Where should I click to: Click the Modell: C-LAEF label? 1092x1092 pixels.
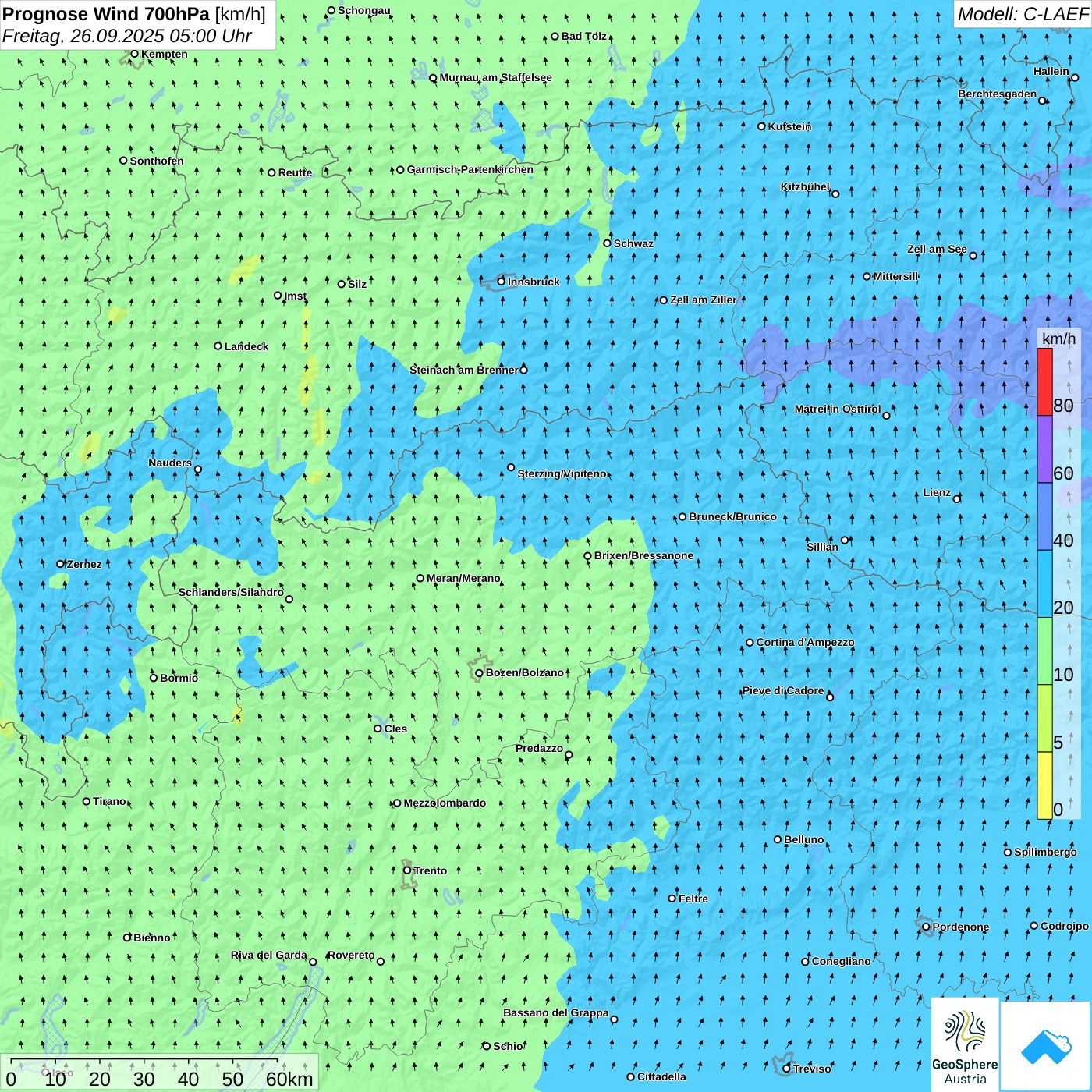(1022, 14)
